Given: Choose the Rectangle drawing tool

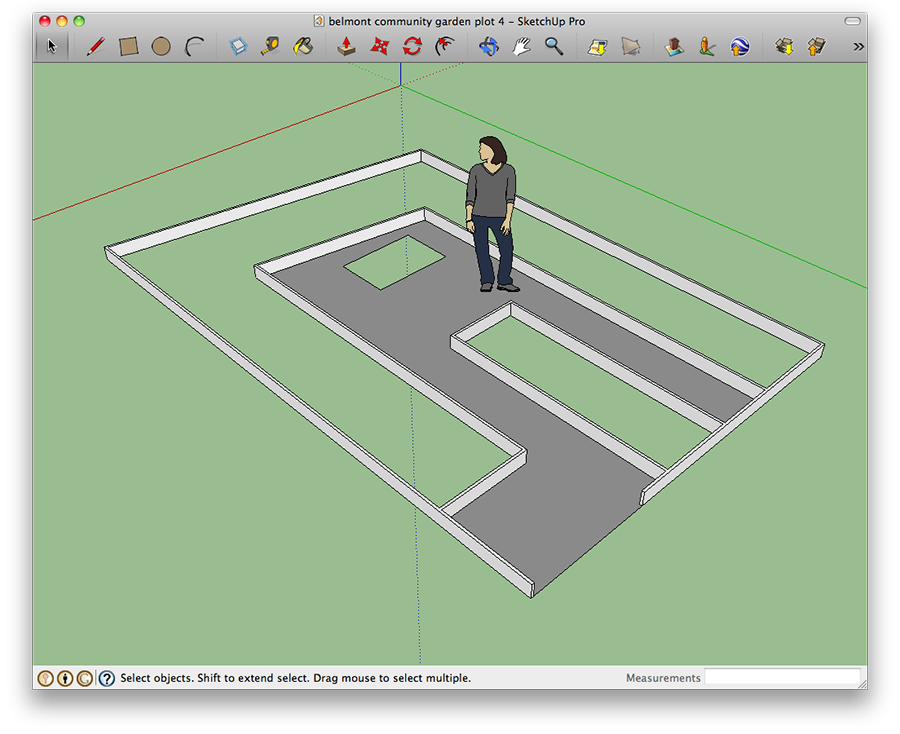Looking at the screenshot, I should [128, 46].
